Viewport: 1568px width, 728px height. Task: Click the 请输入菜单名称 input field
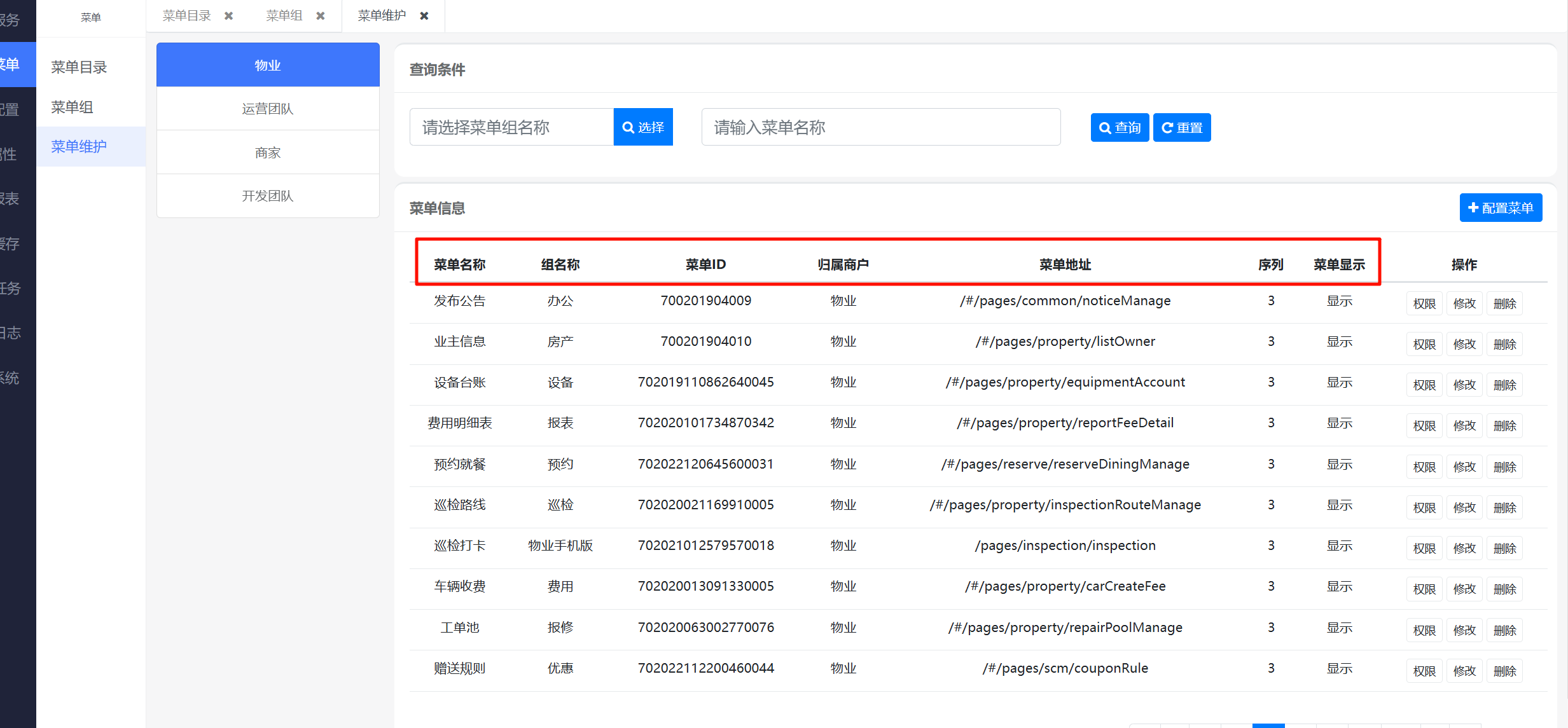tap(881, 127)
